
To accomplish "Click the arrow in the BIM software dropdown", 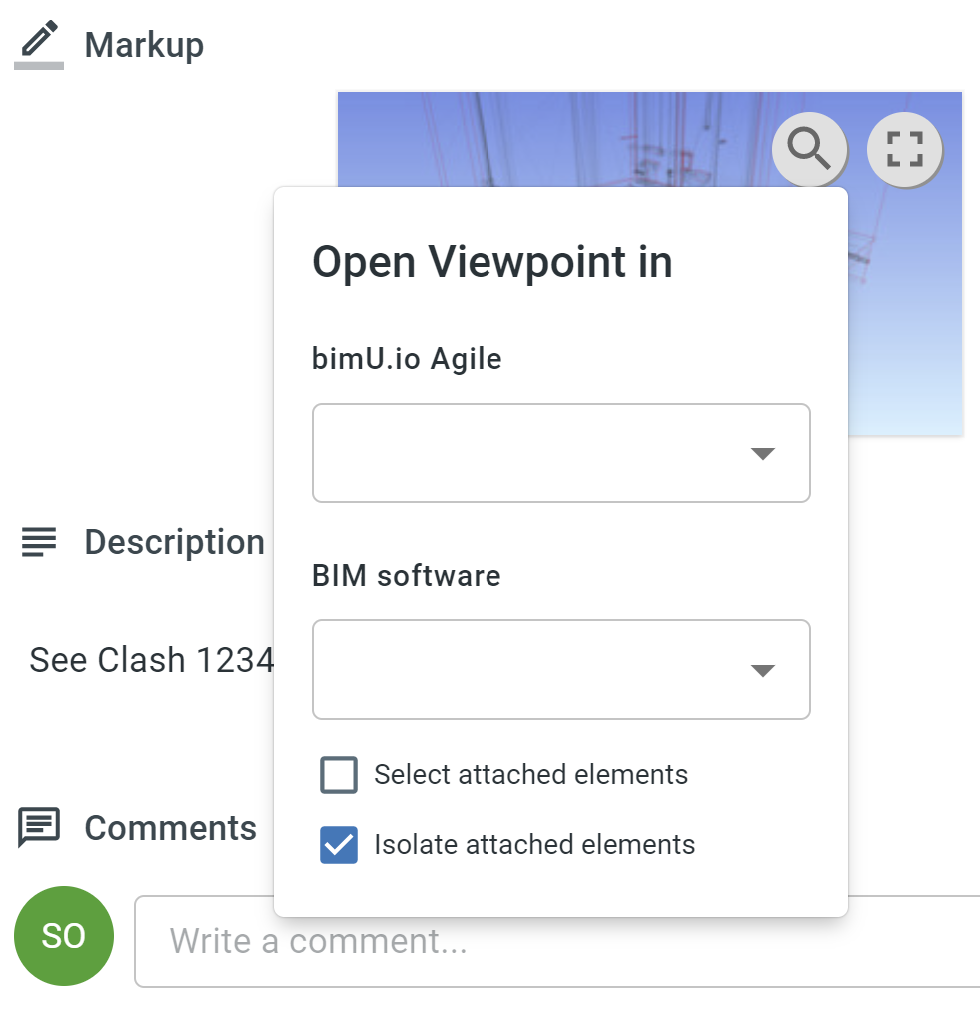I will pyautogui.click(x=763, y=671).
